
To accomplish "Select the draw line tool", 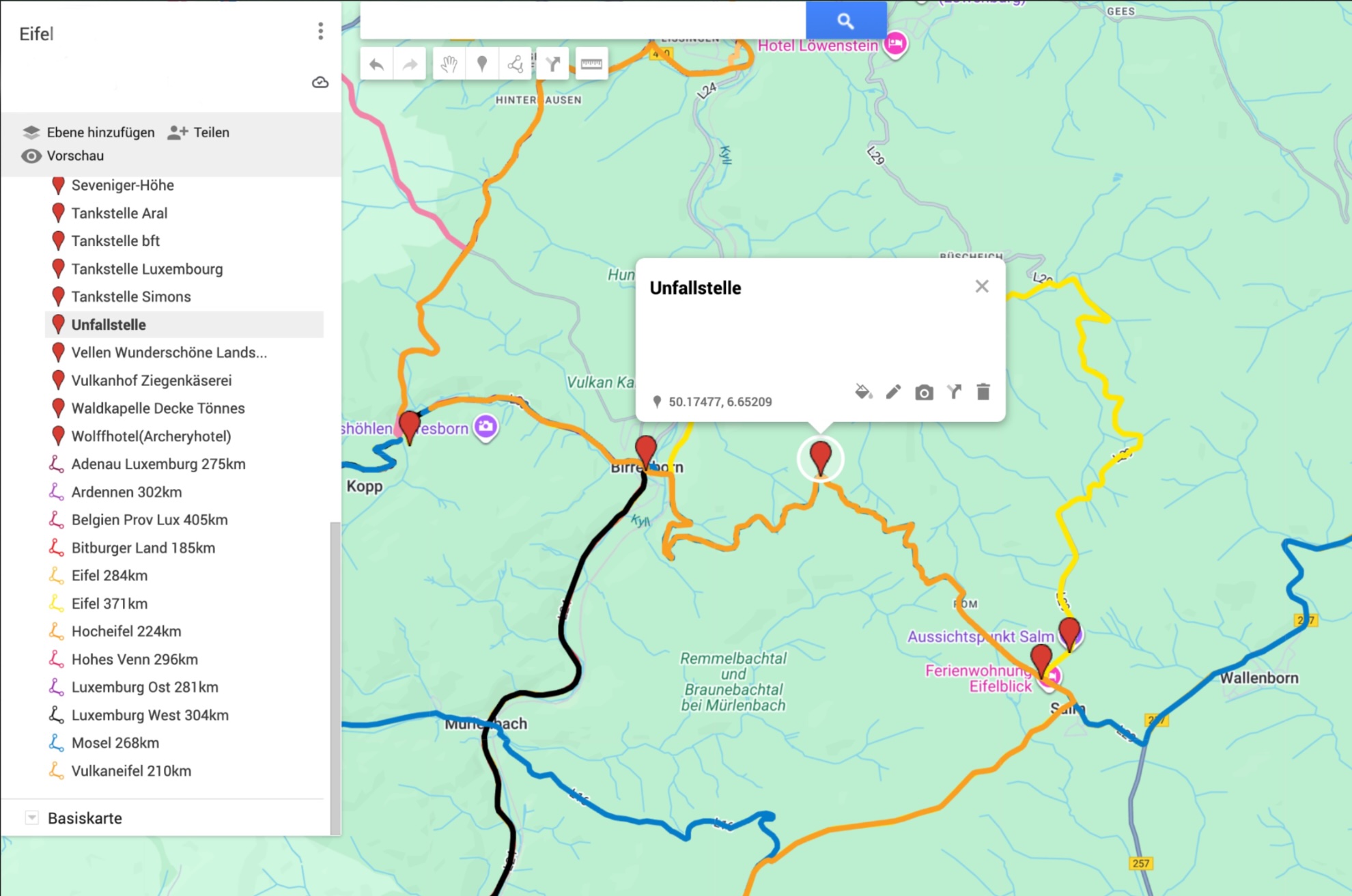I will point(516,65).
